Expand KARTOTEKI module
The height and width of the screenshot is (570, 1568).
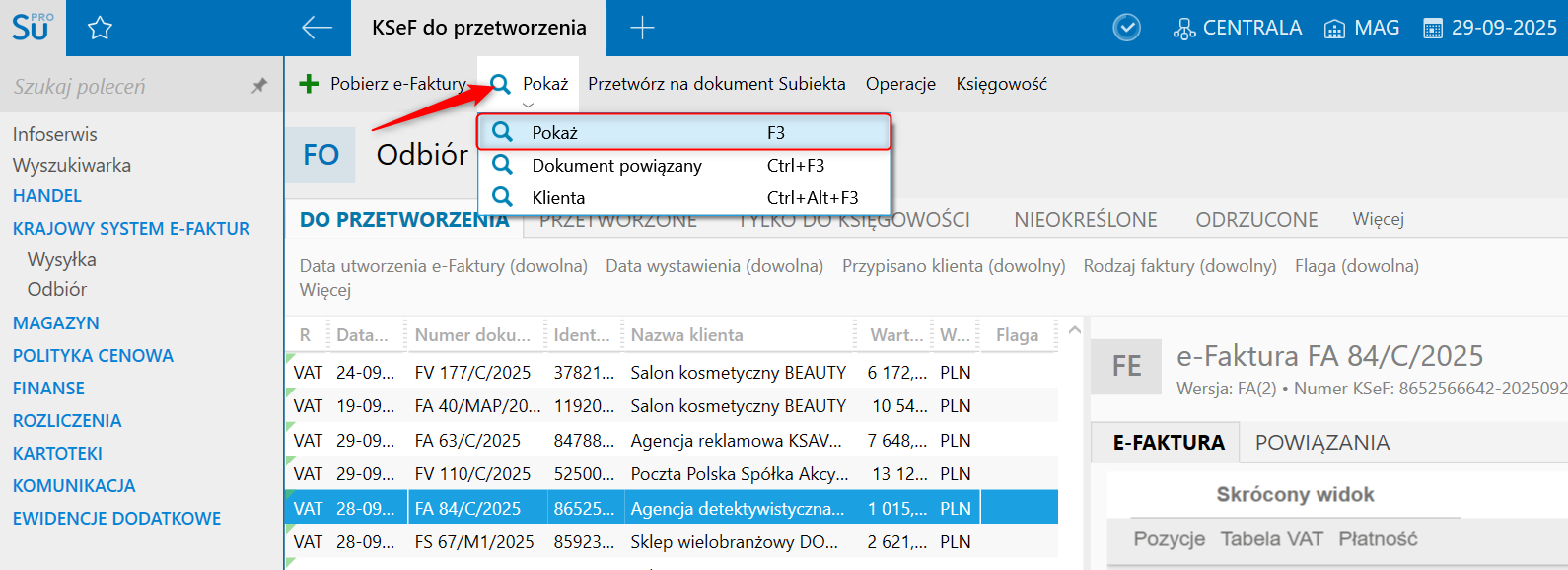pos(57,454)
